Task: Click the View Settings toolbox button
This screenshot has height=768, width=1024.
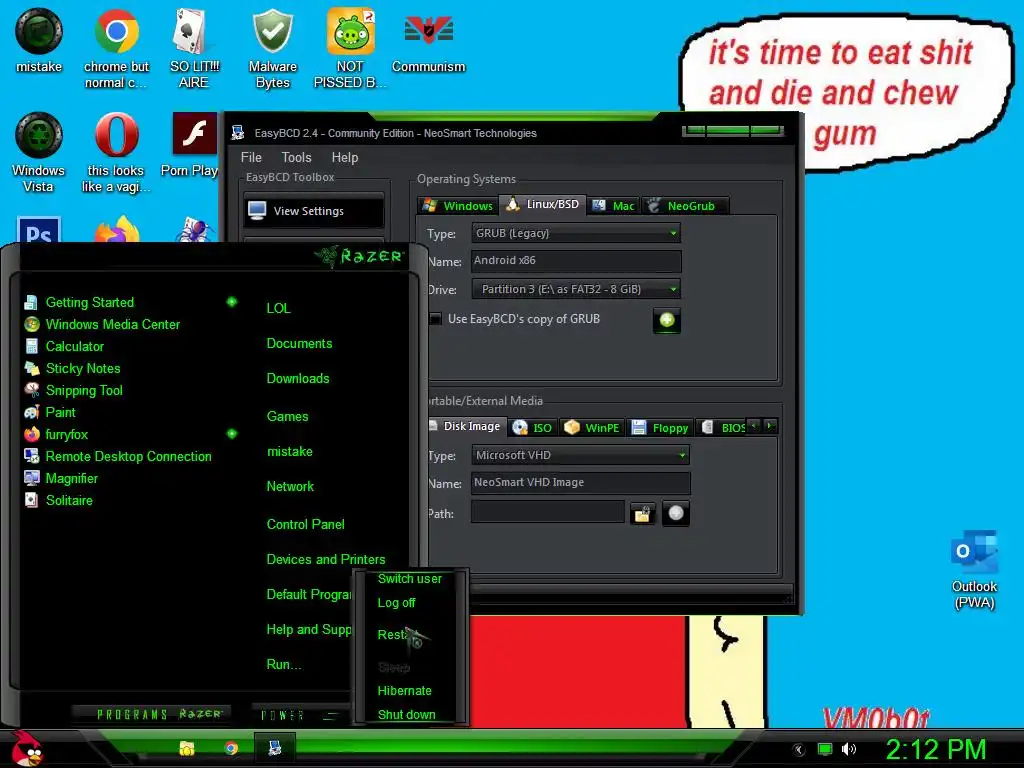Action: click(314, 211)
